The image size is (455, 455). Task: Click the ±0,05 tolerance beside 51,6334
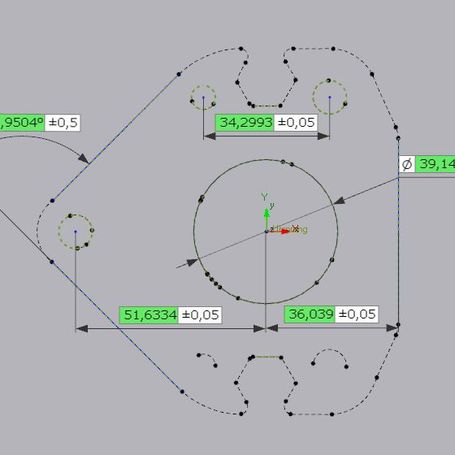[x=200, y=315]
